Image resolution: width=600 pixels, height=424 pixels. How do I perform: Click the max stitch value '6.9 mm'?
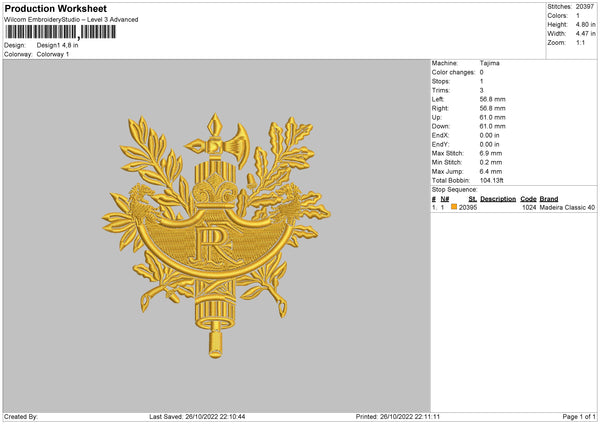tap(491, 153)
